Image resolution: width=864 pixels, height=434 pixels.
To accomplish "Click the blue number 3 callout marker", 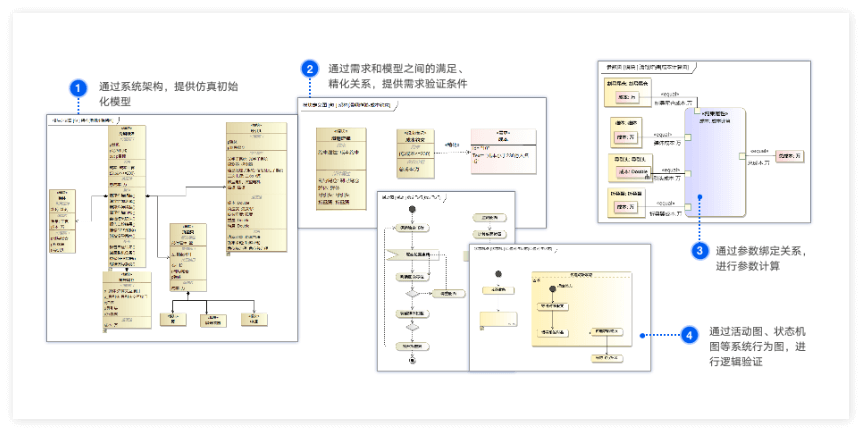I will coord(701,250).
